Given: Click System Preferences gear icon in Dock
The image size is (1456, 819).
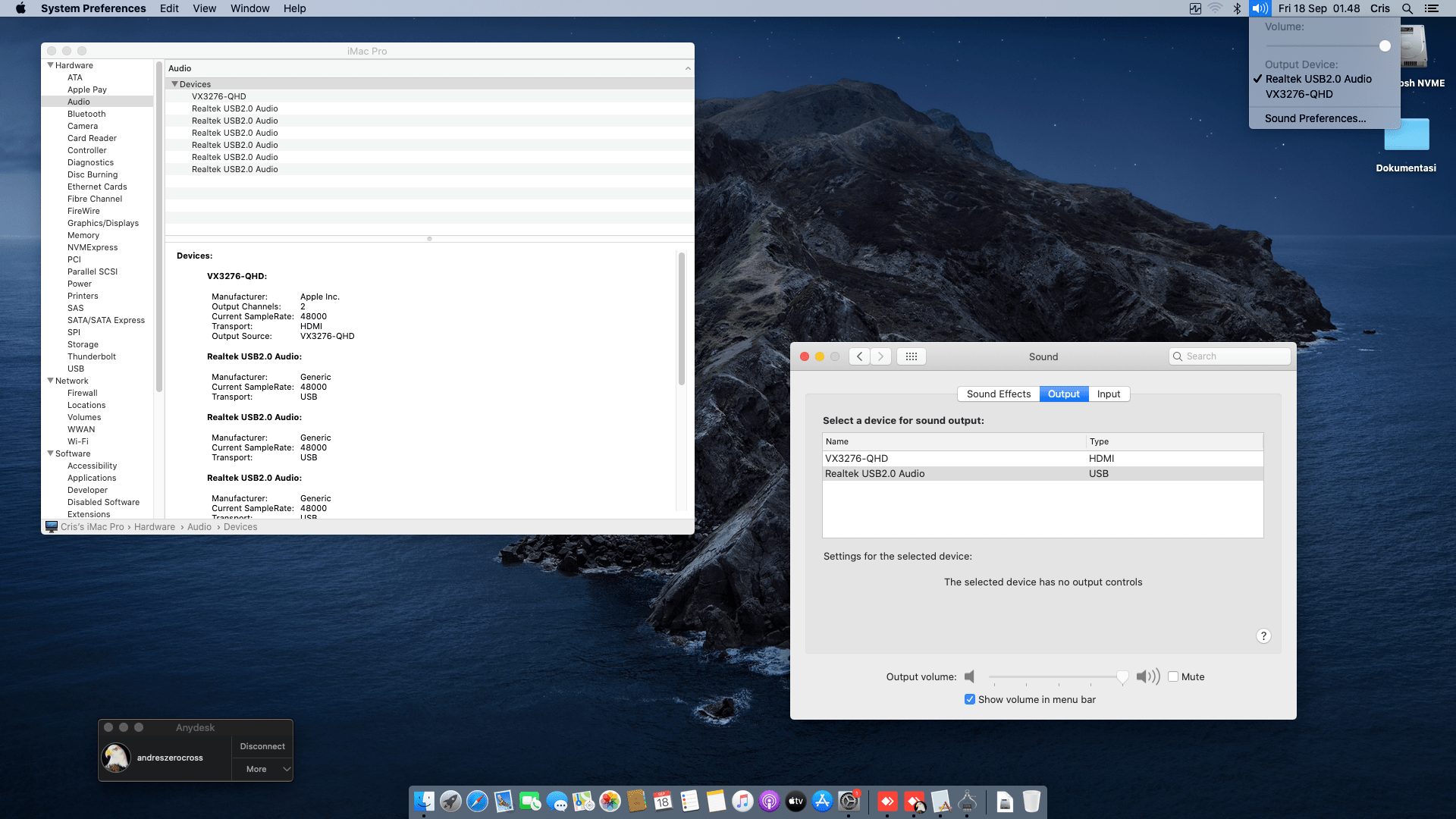Looking at the screenshot, I should (x=849, y=801).
